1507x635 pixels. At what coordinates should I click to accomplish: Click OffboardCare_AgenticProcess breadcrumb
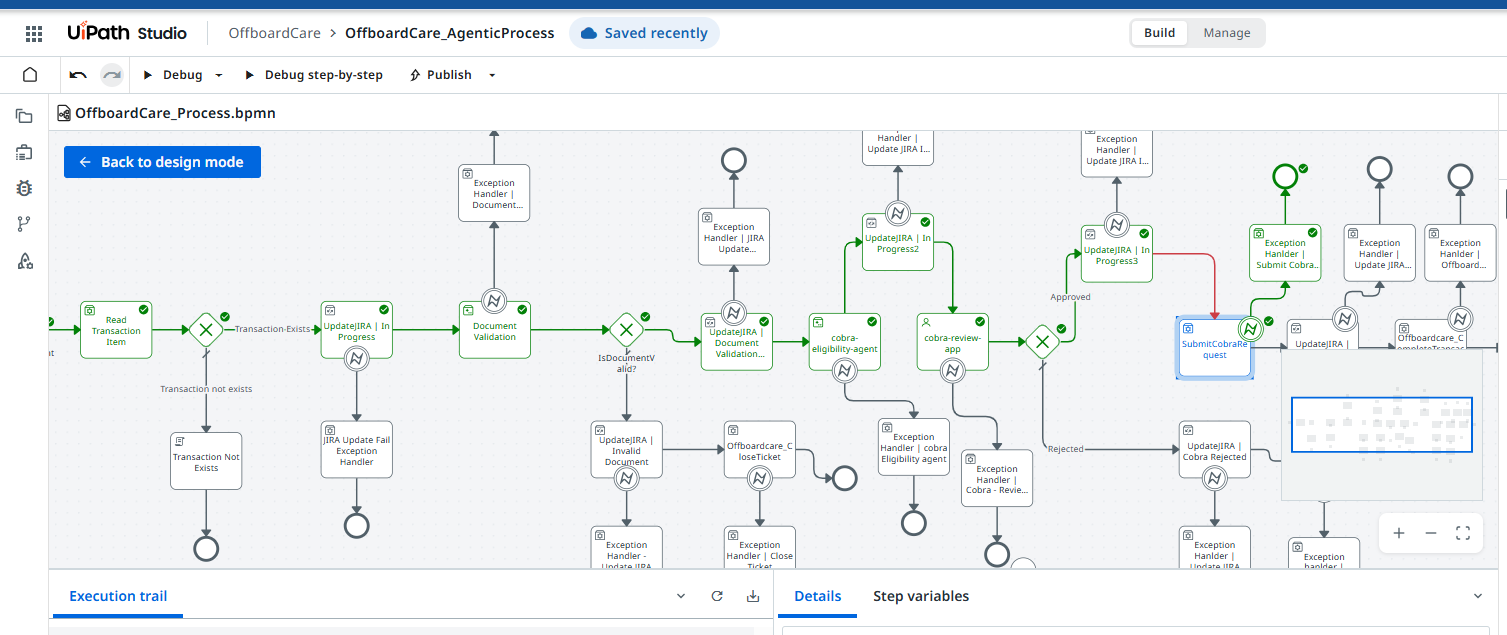pyautogui.click(x=450, y=33)
